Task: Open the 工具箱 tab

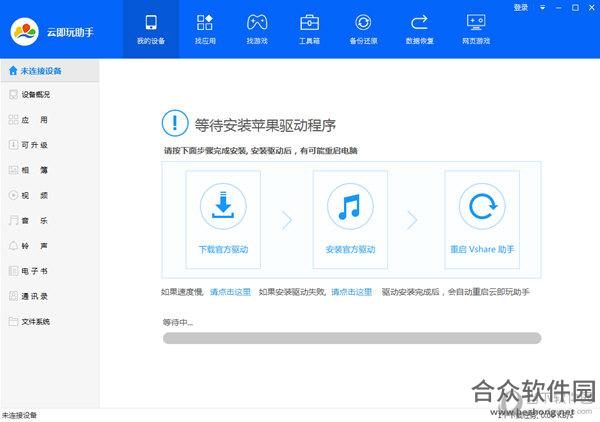Action: click(309, 29)
